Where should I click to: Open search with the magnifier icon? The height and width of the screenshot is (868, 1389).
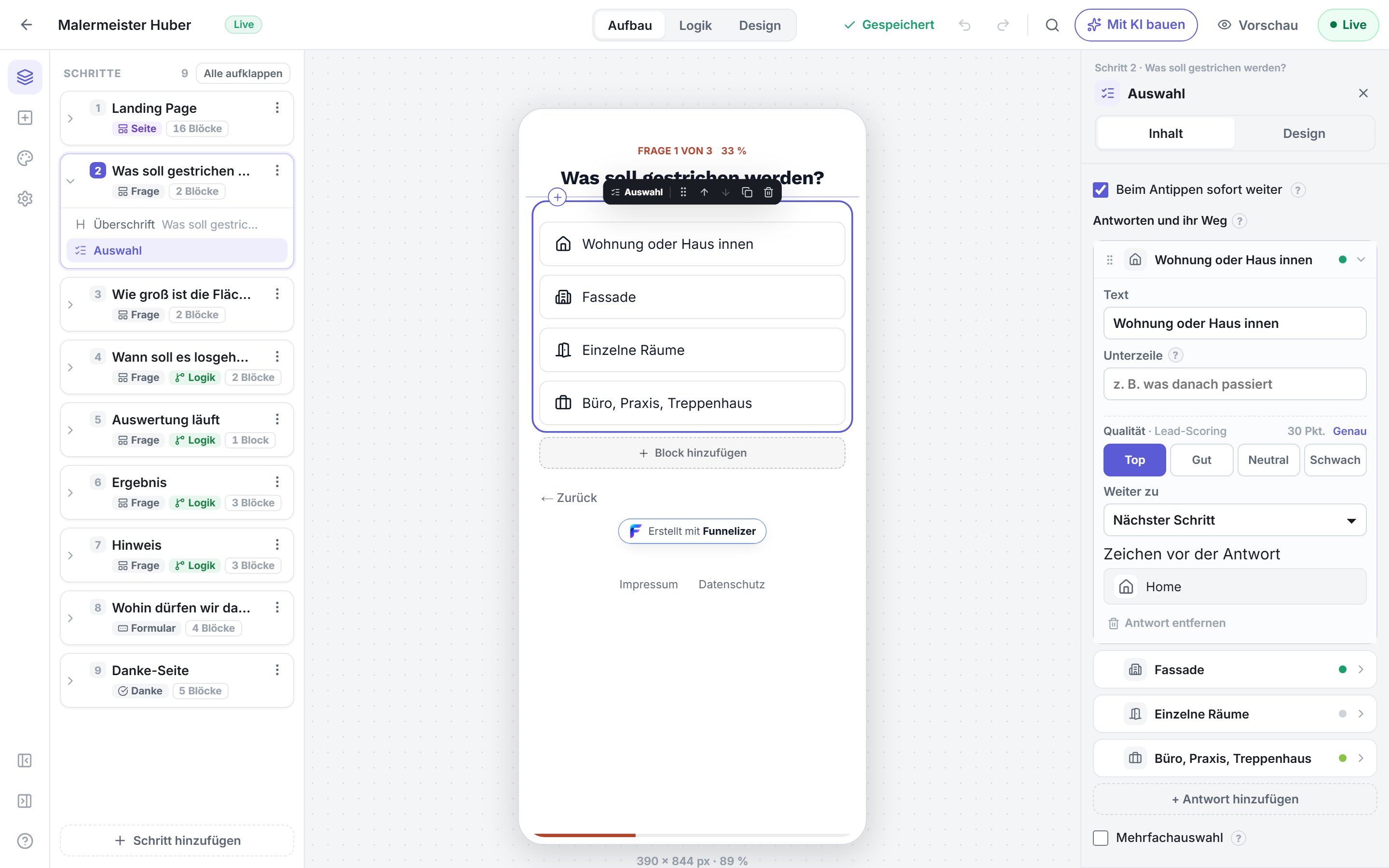pos(1052,25)
